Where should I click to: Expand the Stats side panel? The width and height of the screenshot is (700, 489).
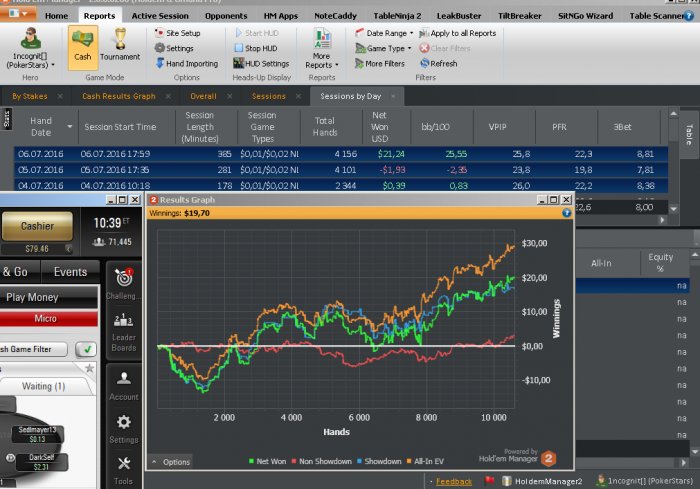pyautogui.click(x=6, y=119)
